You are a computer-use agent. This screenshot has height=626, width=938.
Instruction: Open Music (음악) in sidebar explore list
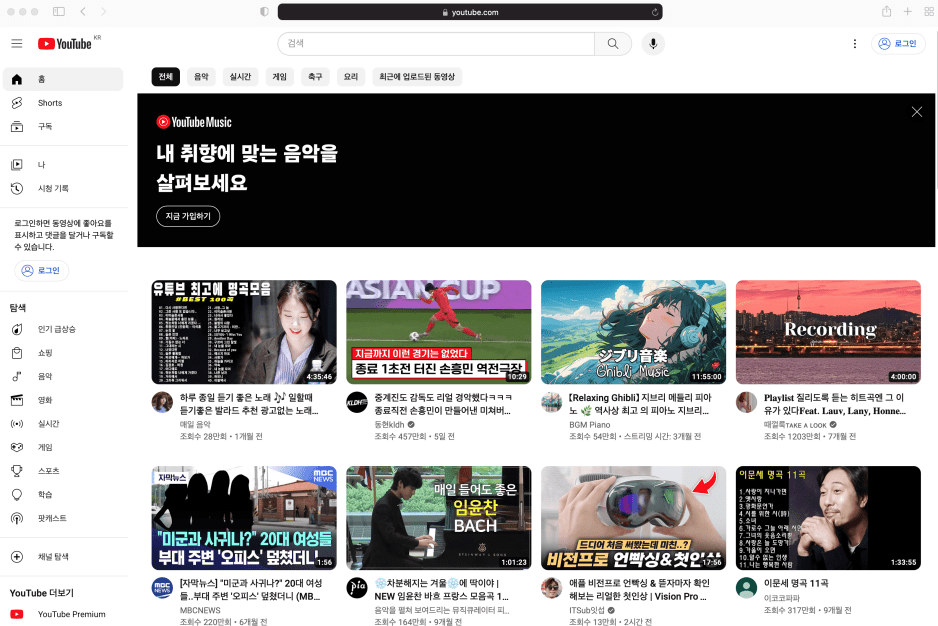(63, 376)
